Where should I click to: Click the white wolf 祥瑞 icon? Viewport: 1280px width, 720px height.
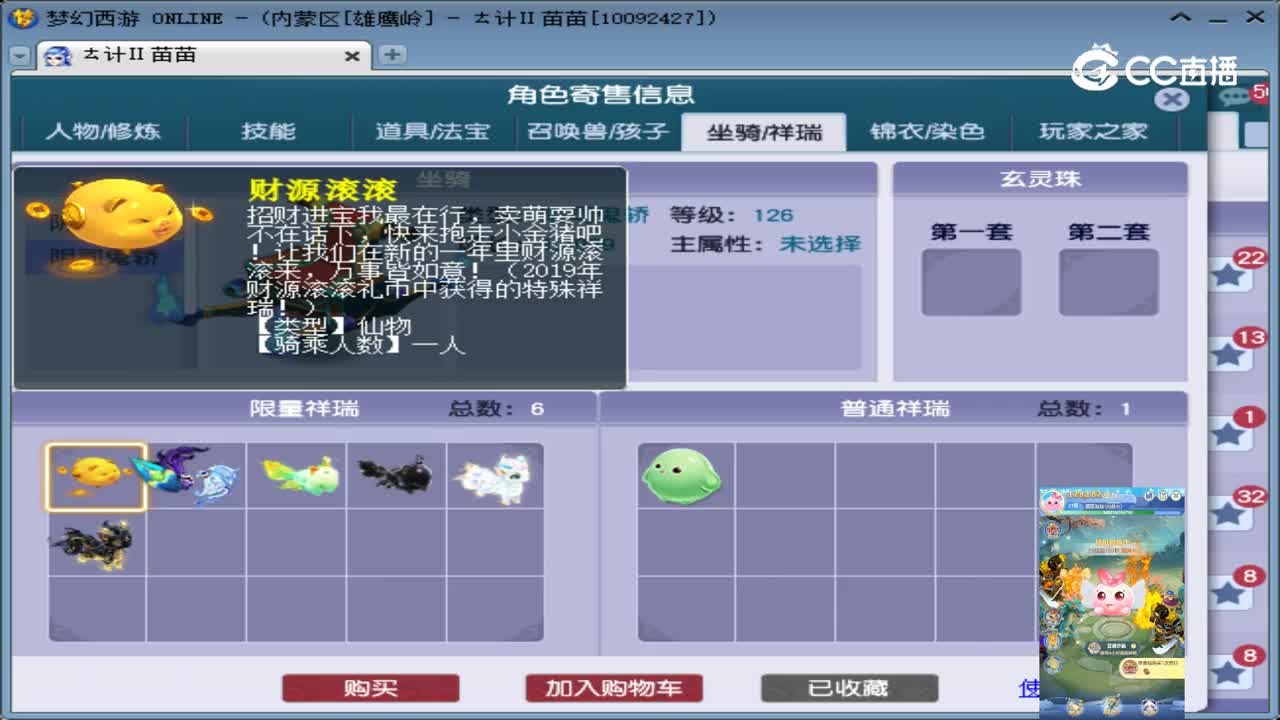point(498,479)
